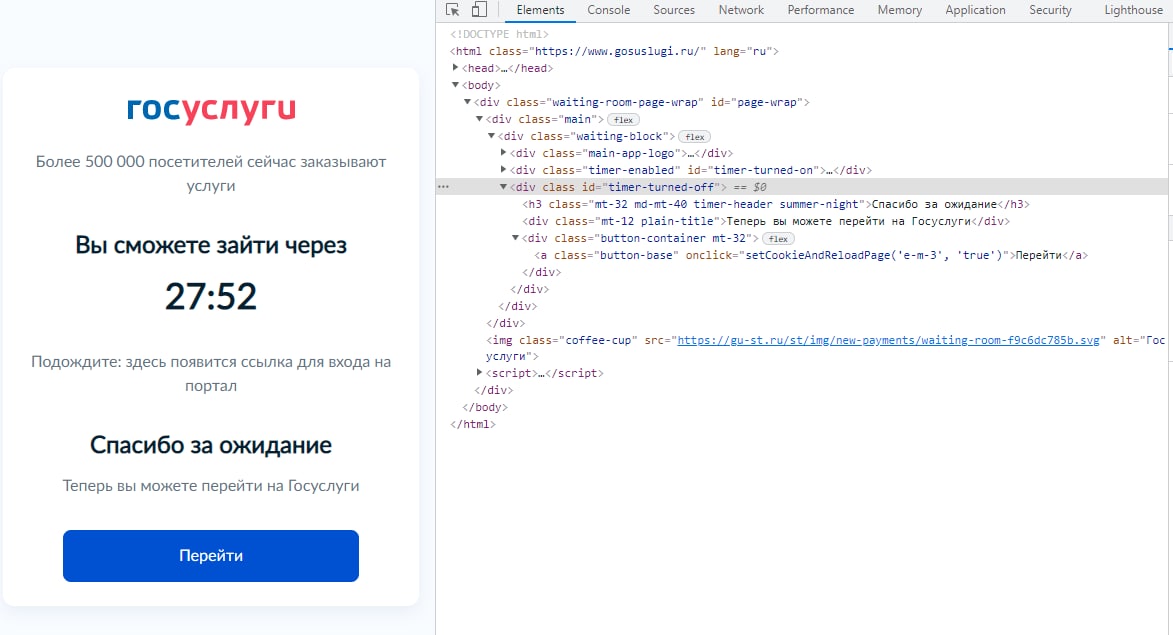Expand the head element node
The width and height of the screenshot is (1173, 635).
point(455,68)
